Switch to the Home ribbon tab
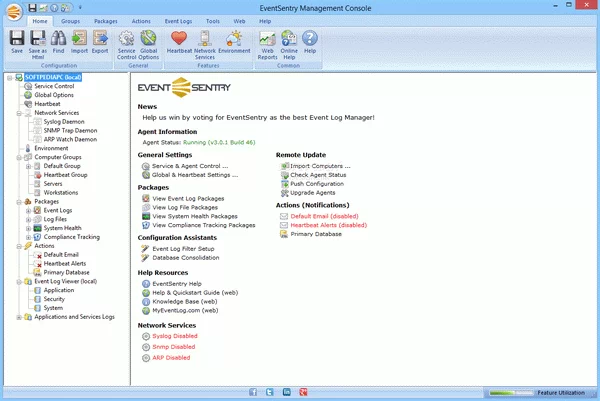This screenshot has width=600, height=401. [40, 21]
